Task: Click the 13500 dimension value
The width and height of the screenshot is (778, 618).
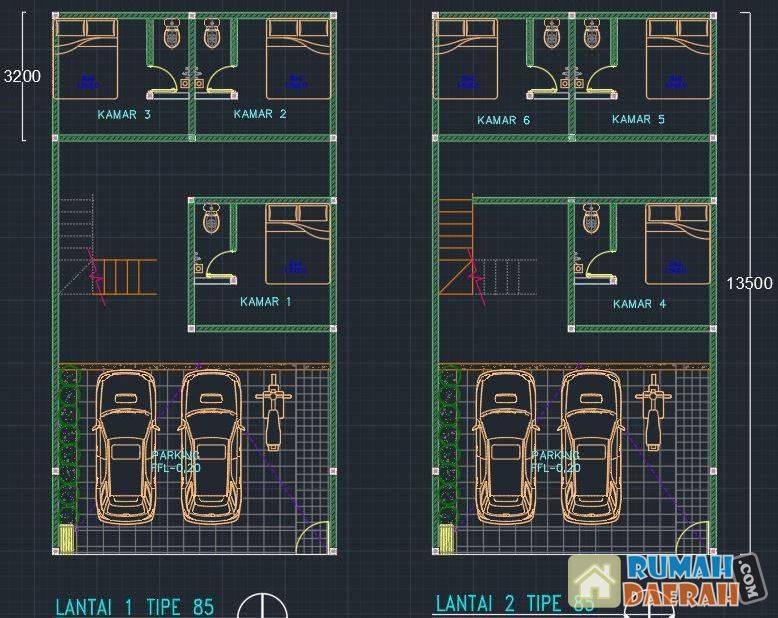Action: (x=748, y=283)
